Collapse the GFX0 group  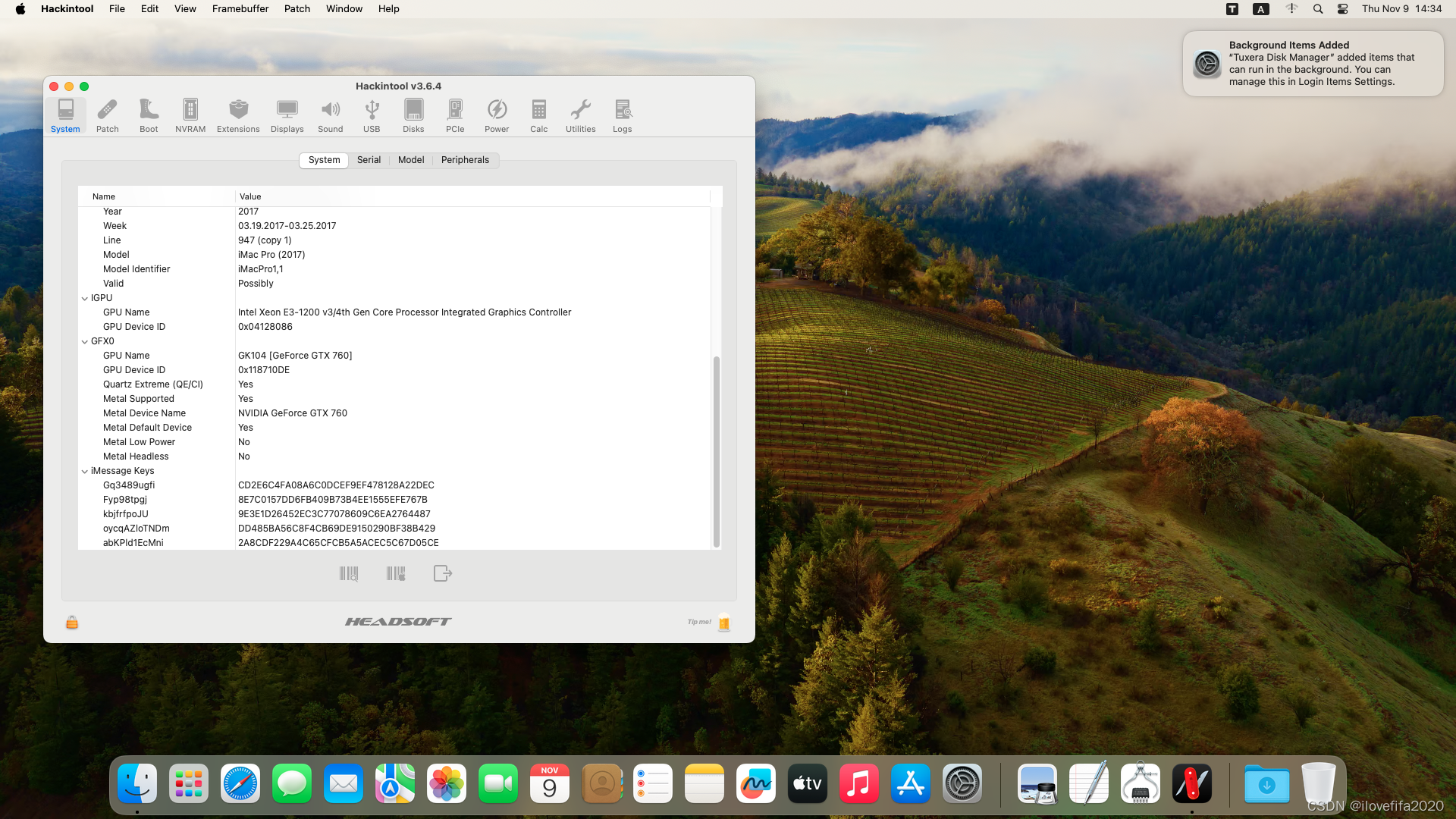click(85, 342)
